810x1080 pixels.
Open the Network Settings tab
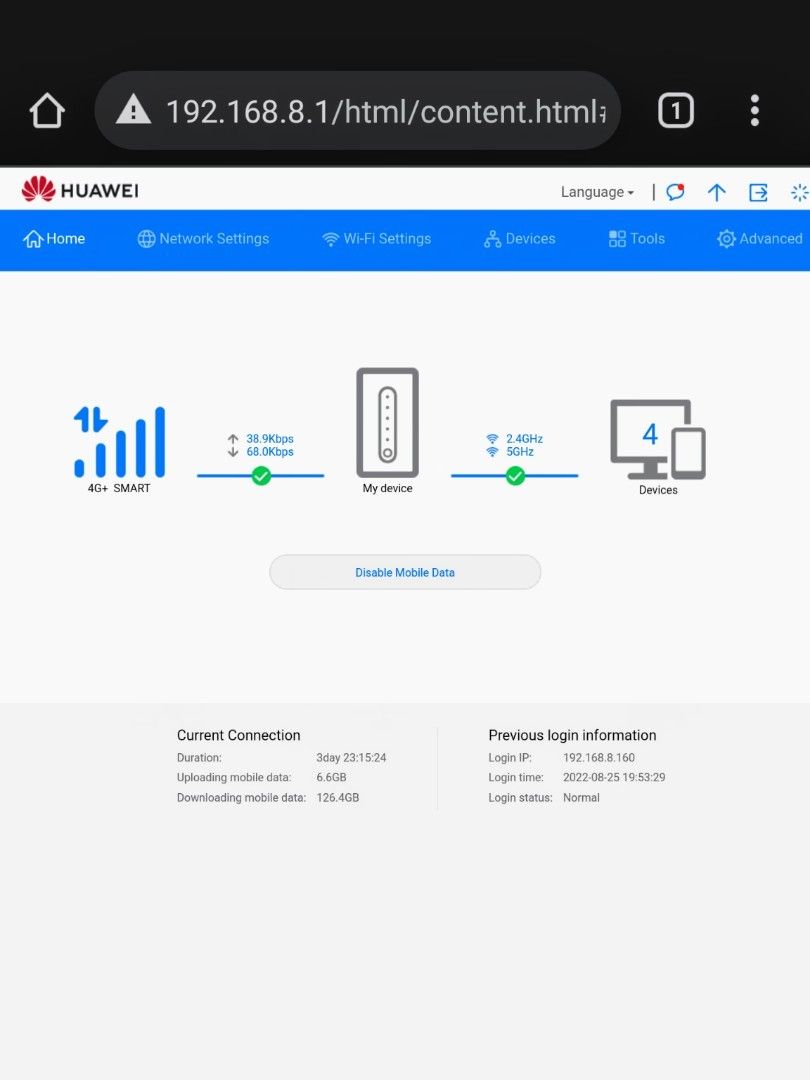coord(203,239)
